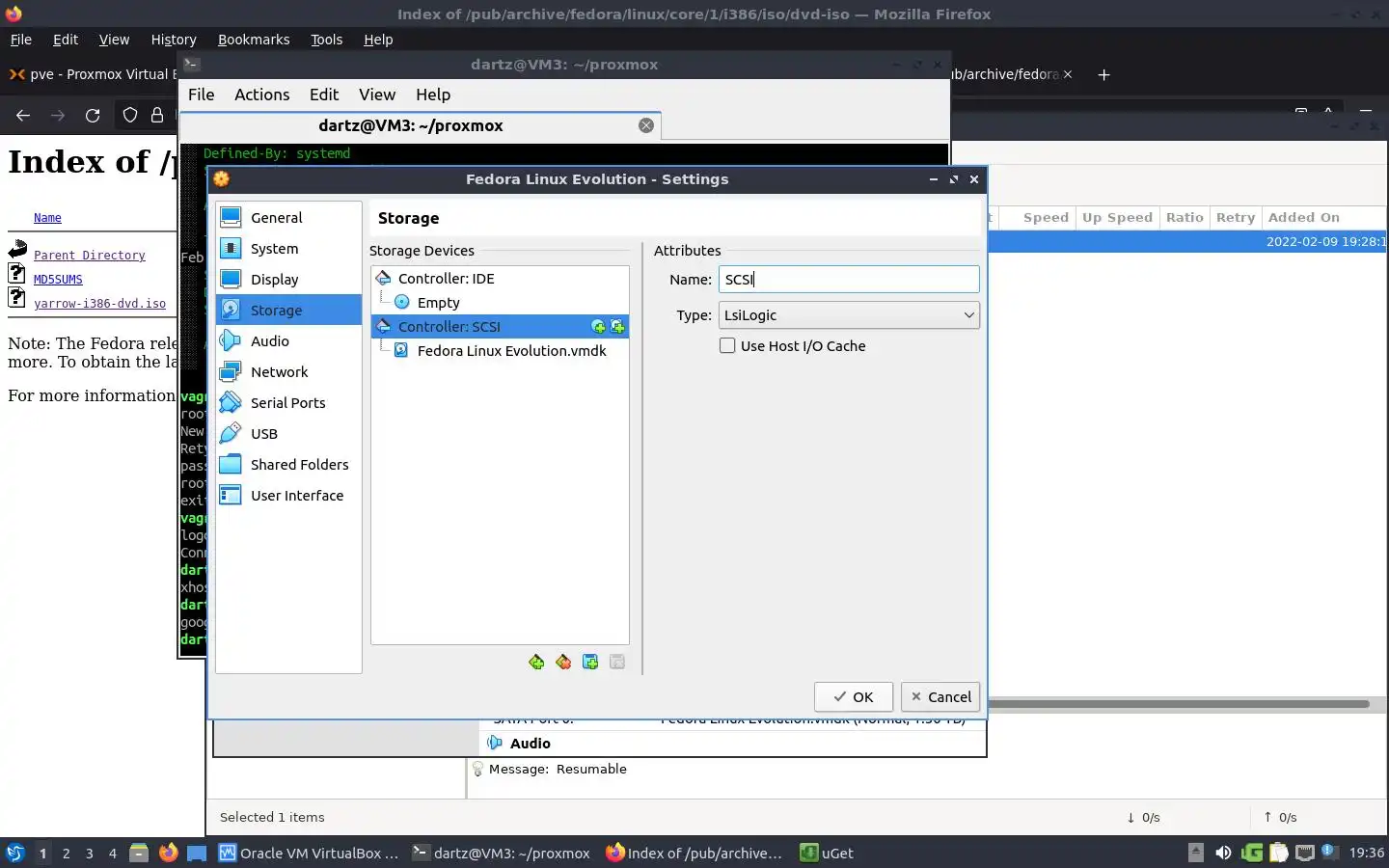Click Add new storage controller icon
The width and height of the screenshot is (1389, 868).
click(x=536, y=662)
